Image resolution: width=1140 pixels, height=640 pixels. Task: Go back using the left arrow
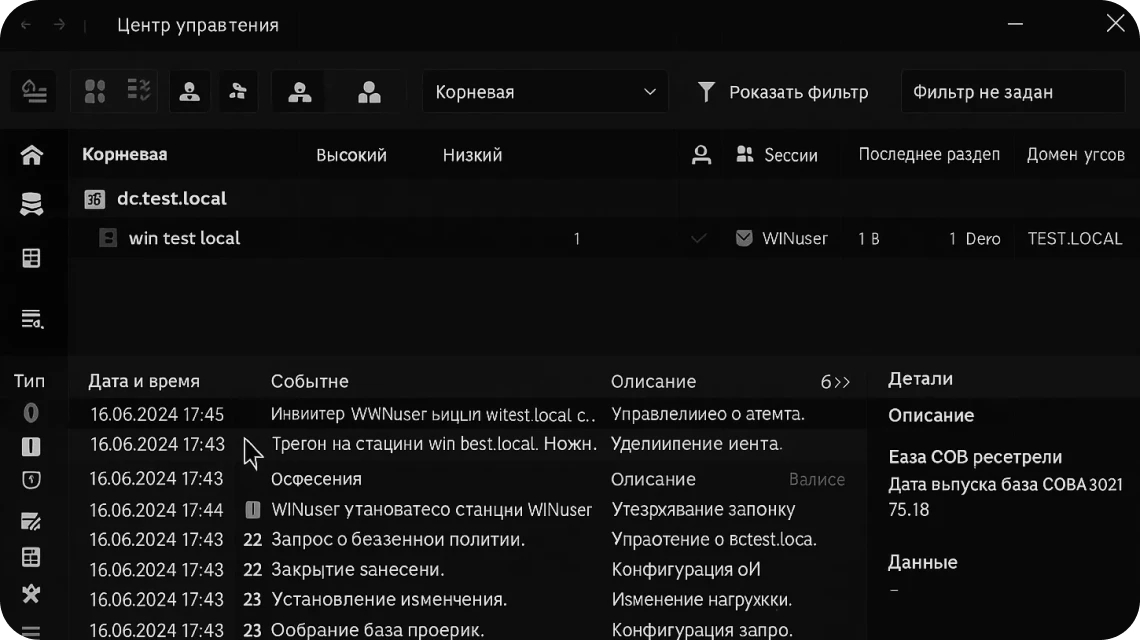26,24
